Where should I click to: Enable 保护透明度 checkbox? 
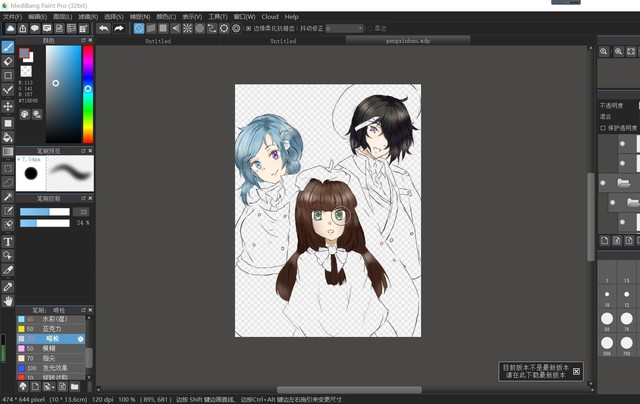(603, 128)
